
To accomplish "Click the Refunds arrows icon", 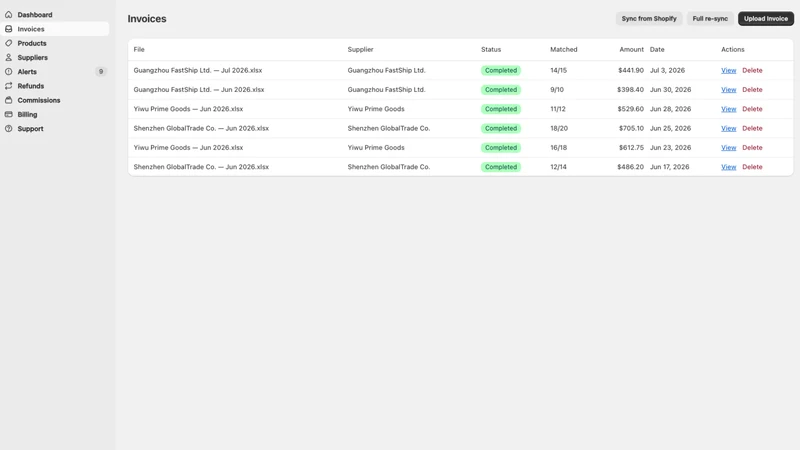I will coord(9,86).
